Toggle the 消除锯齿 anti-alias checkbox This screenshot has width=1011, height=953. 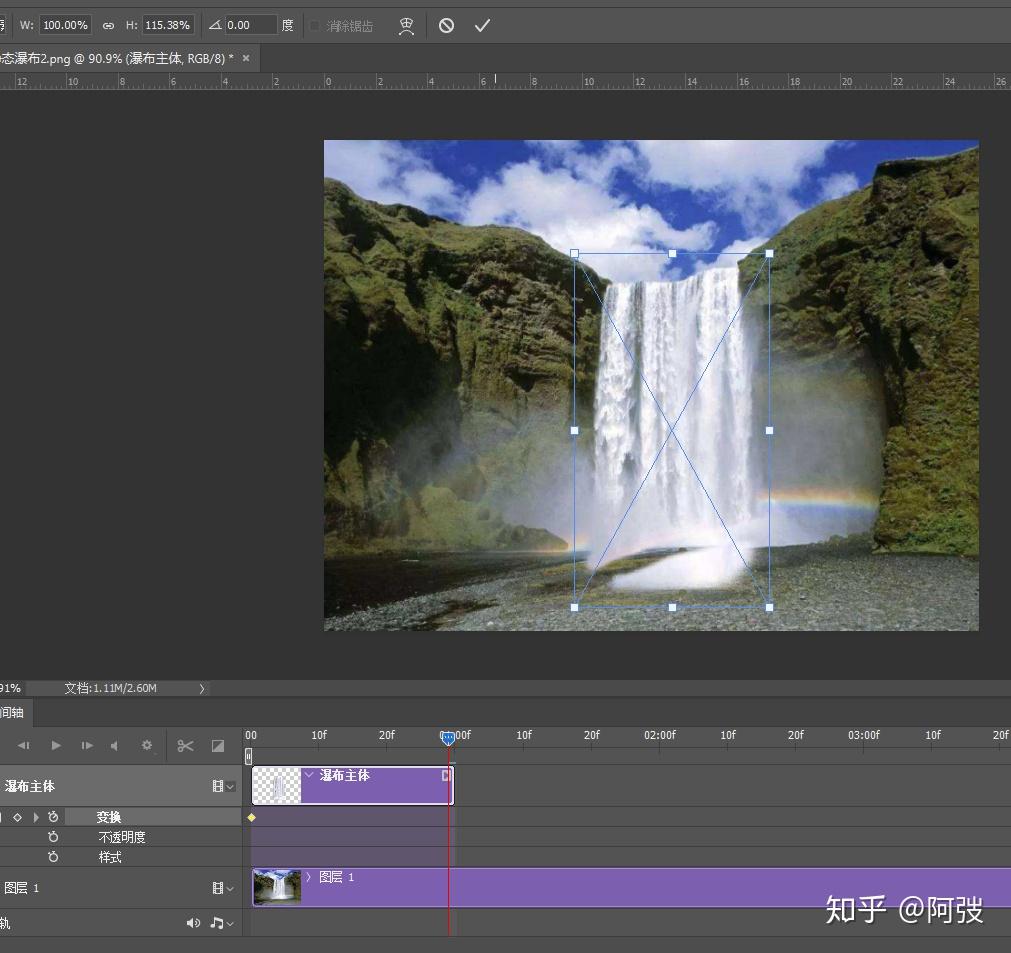click(315, 26)
